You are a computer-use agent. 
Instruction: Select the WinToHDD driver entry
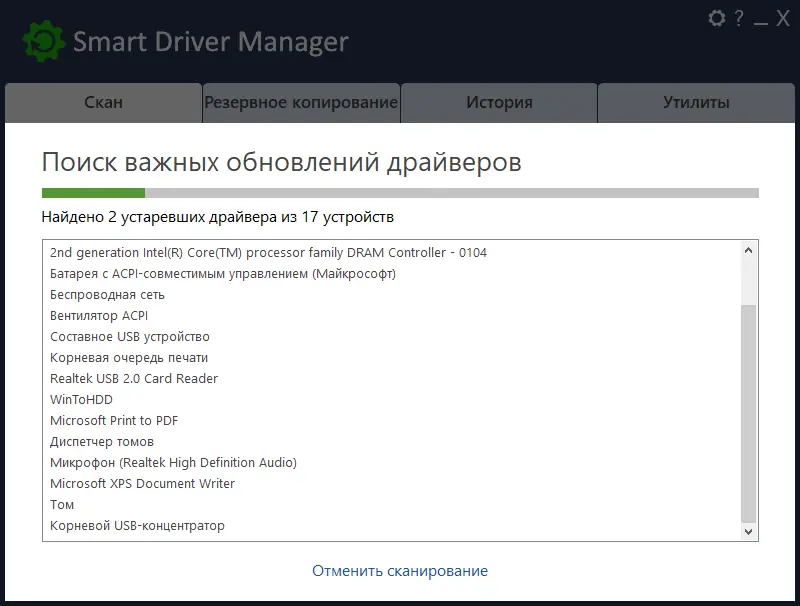[79, 399]
